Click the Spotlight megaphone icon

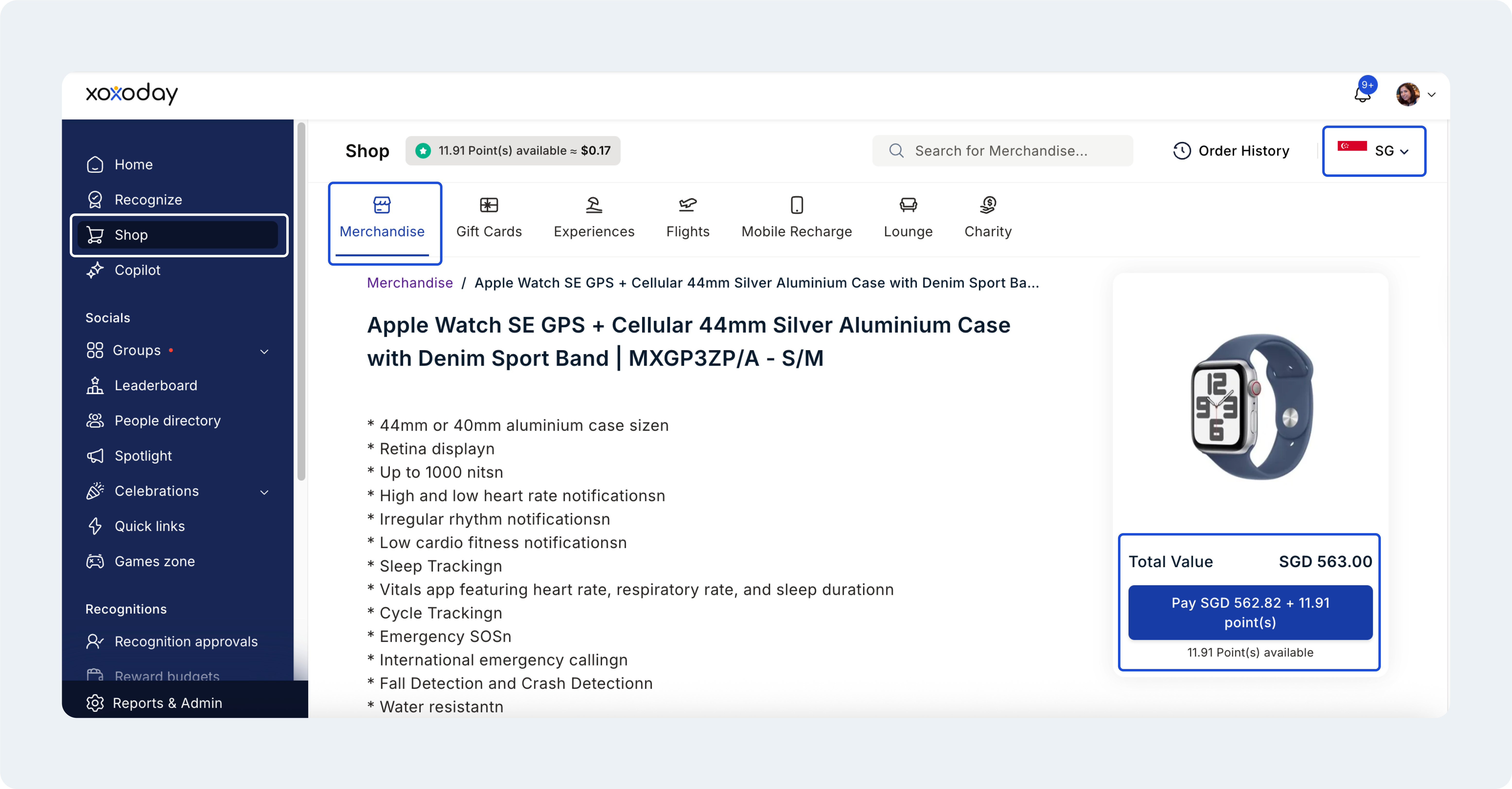(95, 456)
